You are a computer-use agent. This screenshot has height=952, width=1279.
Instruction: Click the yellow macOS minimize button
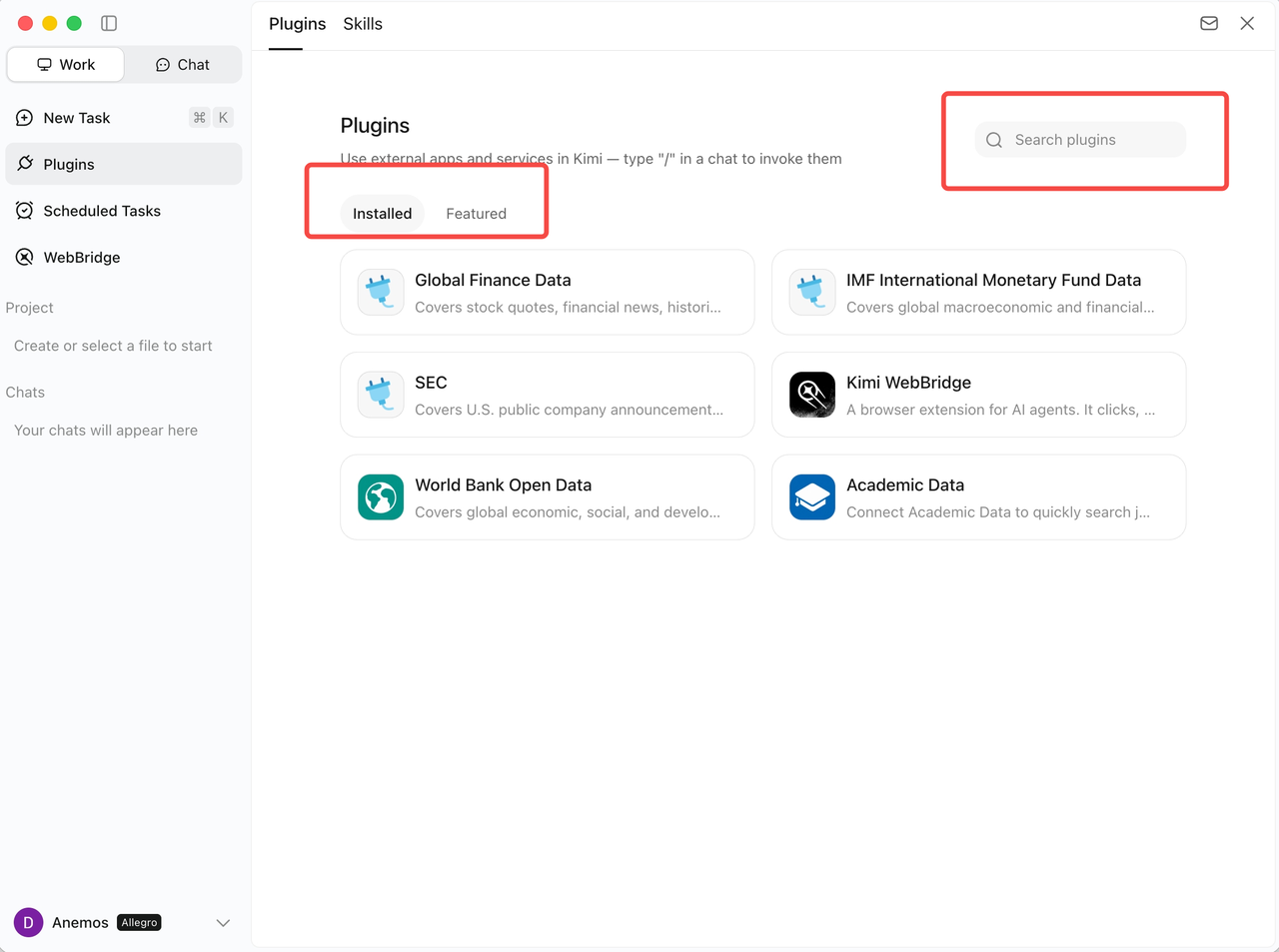tap(50, 23)
